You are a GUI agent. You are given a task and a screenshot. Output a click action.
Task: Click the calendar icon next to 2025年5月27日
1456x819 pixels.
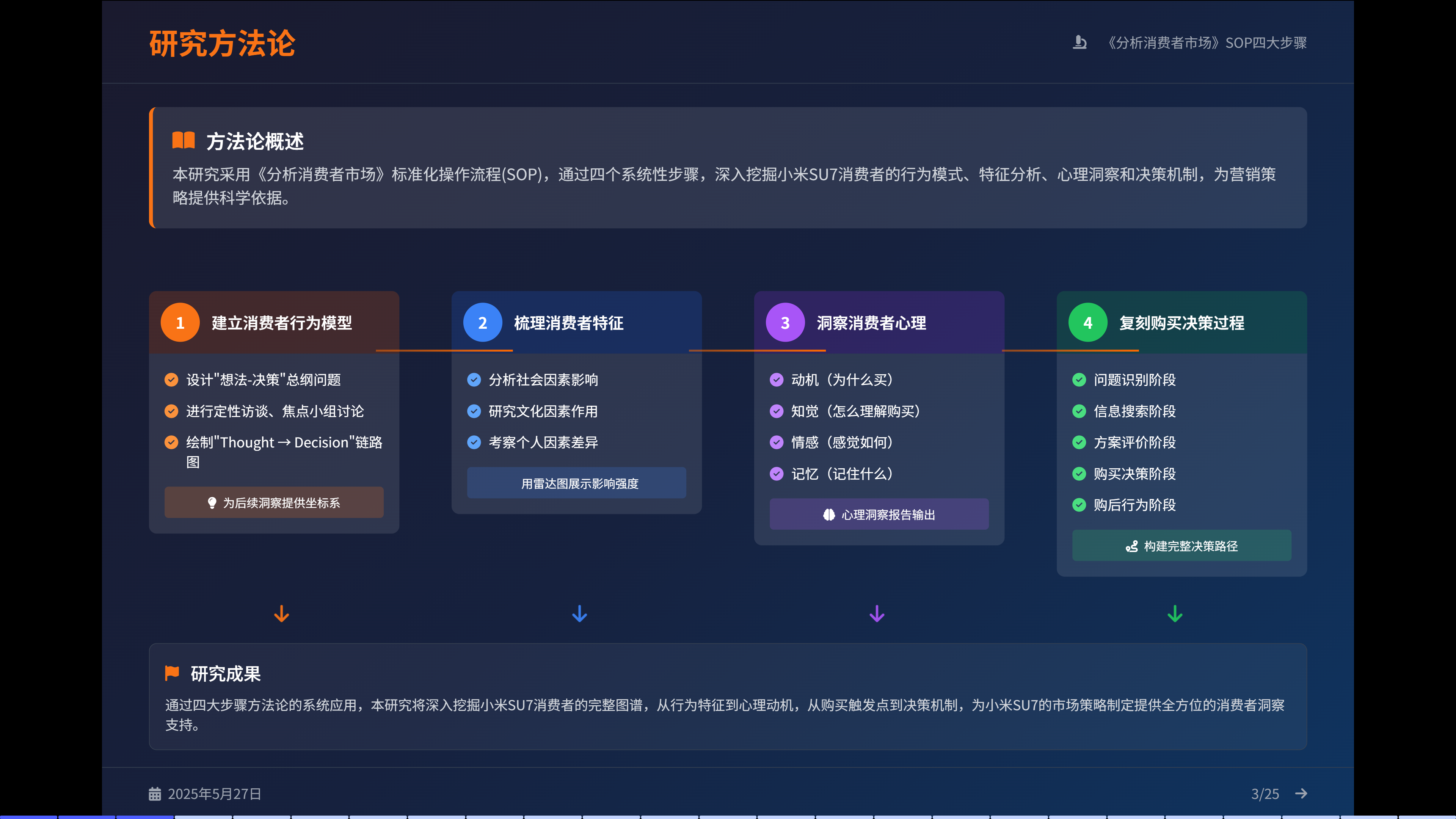[154, 794]
